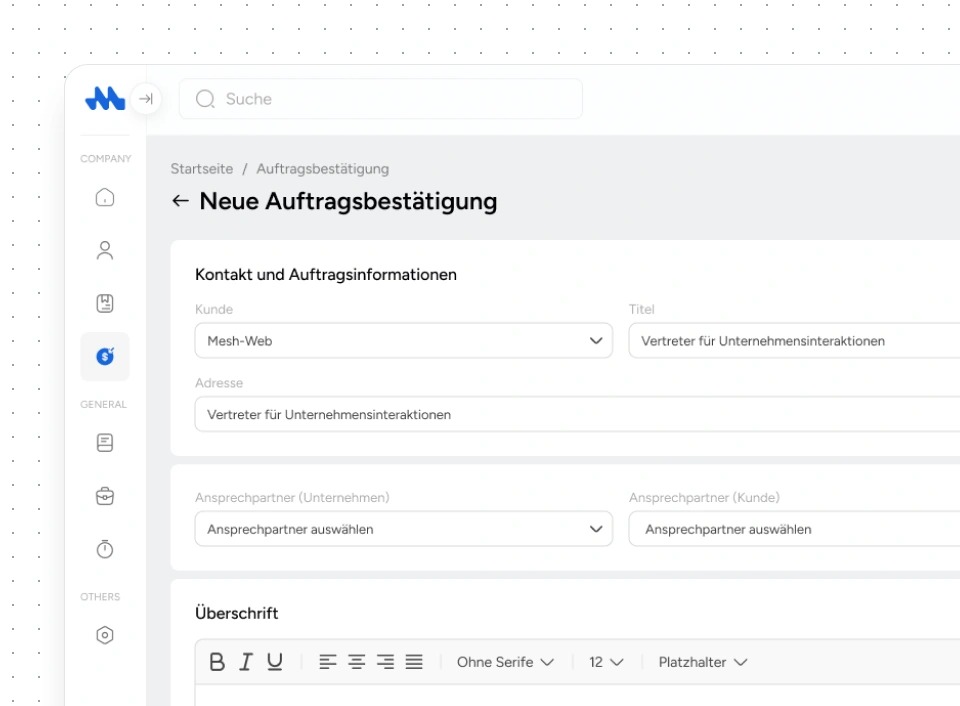Toggle italic text formatting
This screenshot has width=960, height=706.
pyautogui.click(x=245, y=662)
